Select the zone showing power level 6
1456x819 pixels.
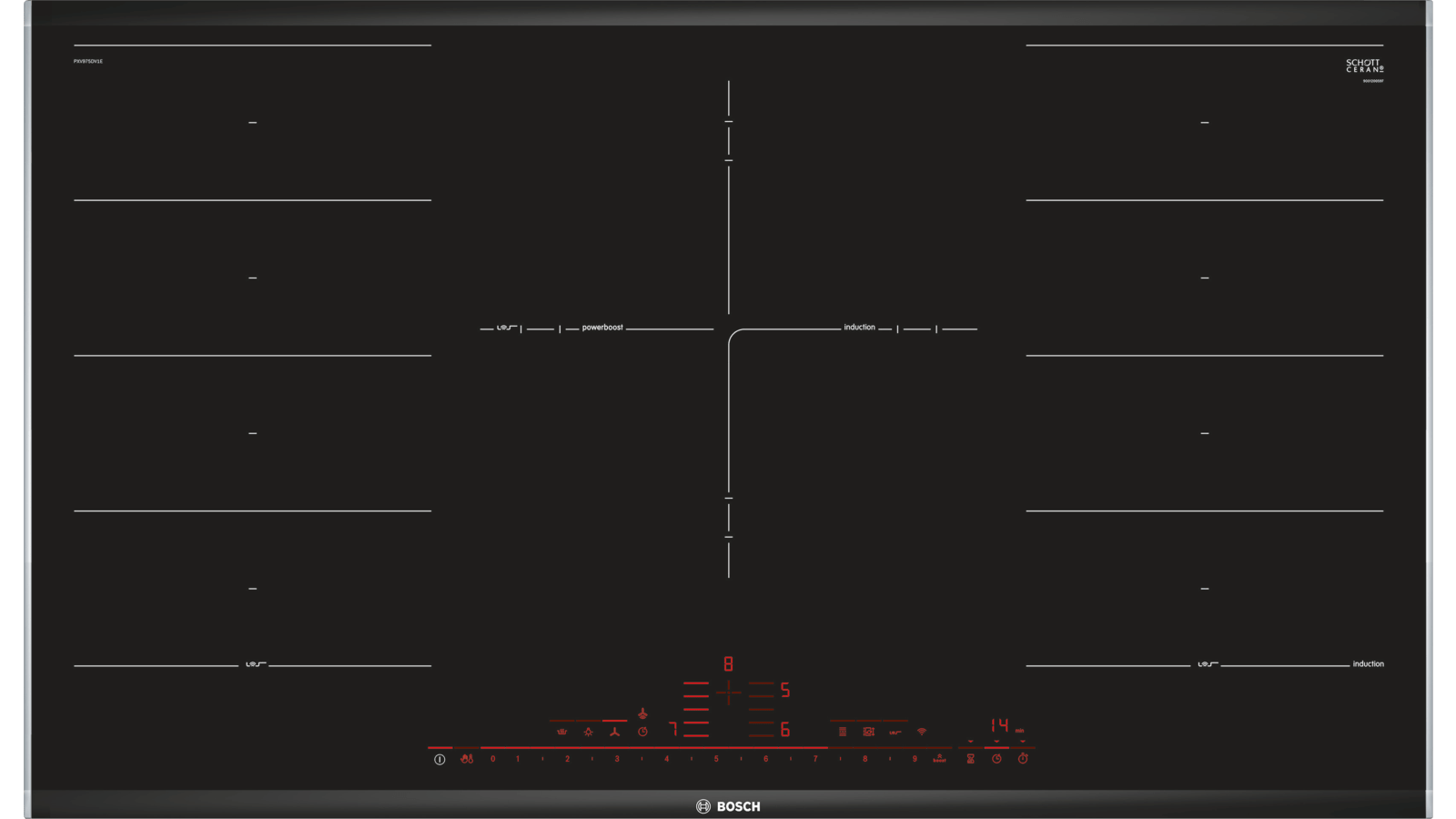[x=785, y=729]
